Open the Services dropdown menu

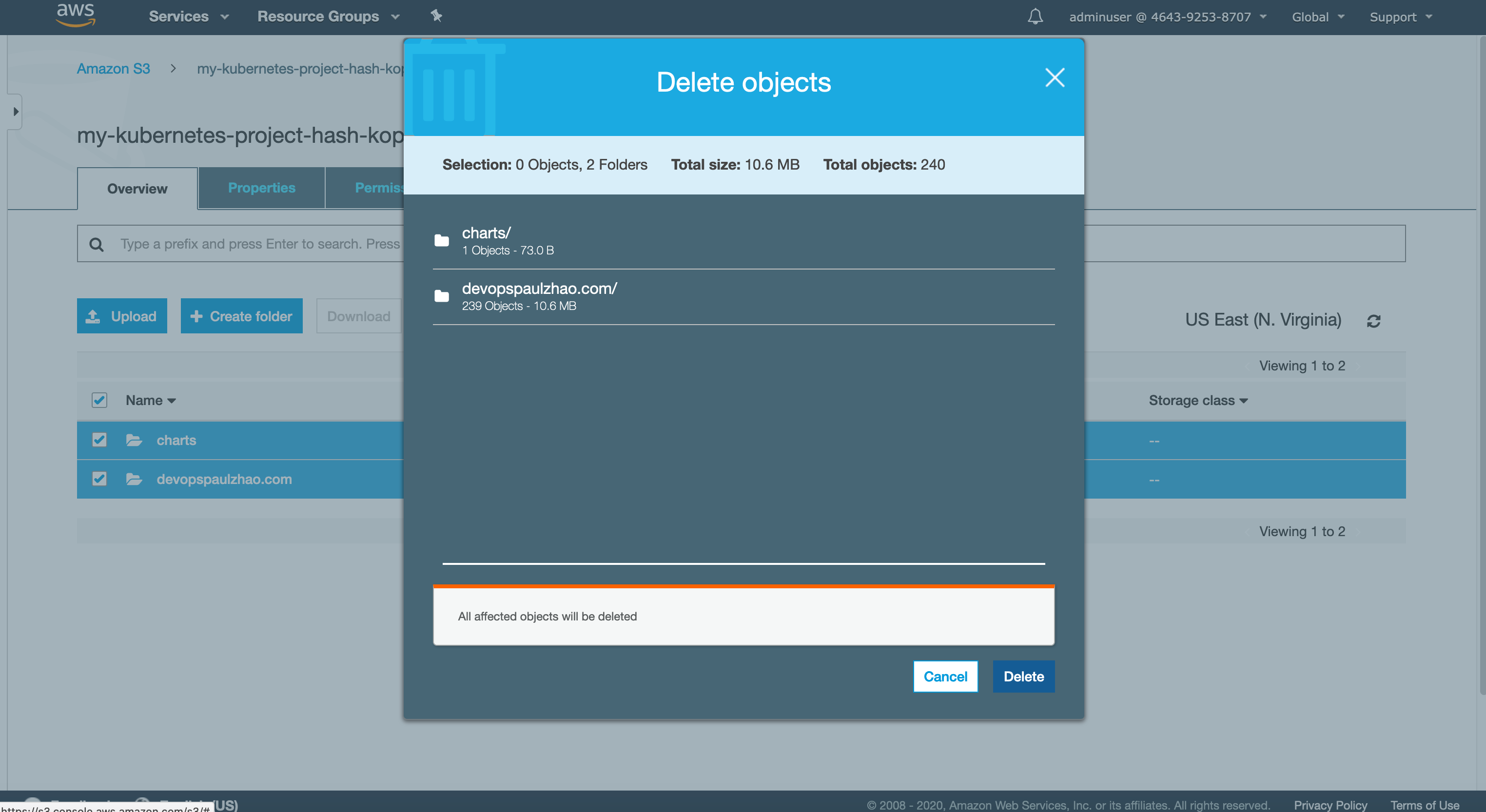point(188,16)
